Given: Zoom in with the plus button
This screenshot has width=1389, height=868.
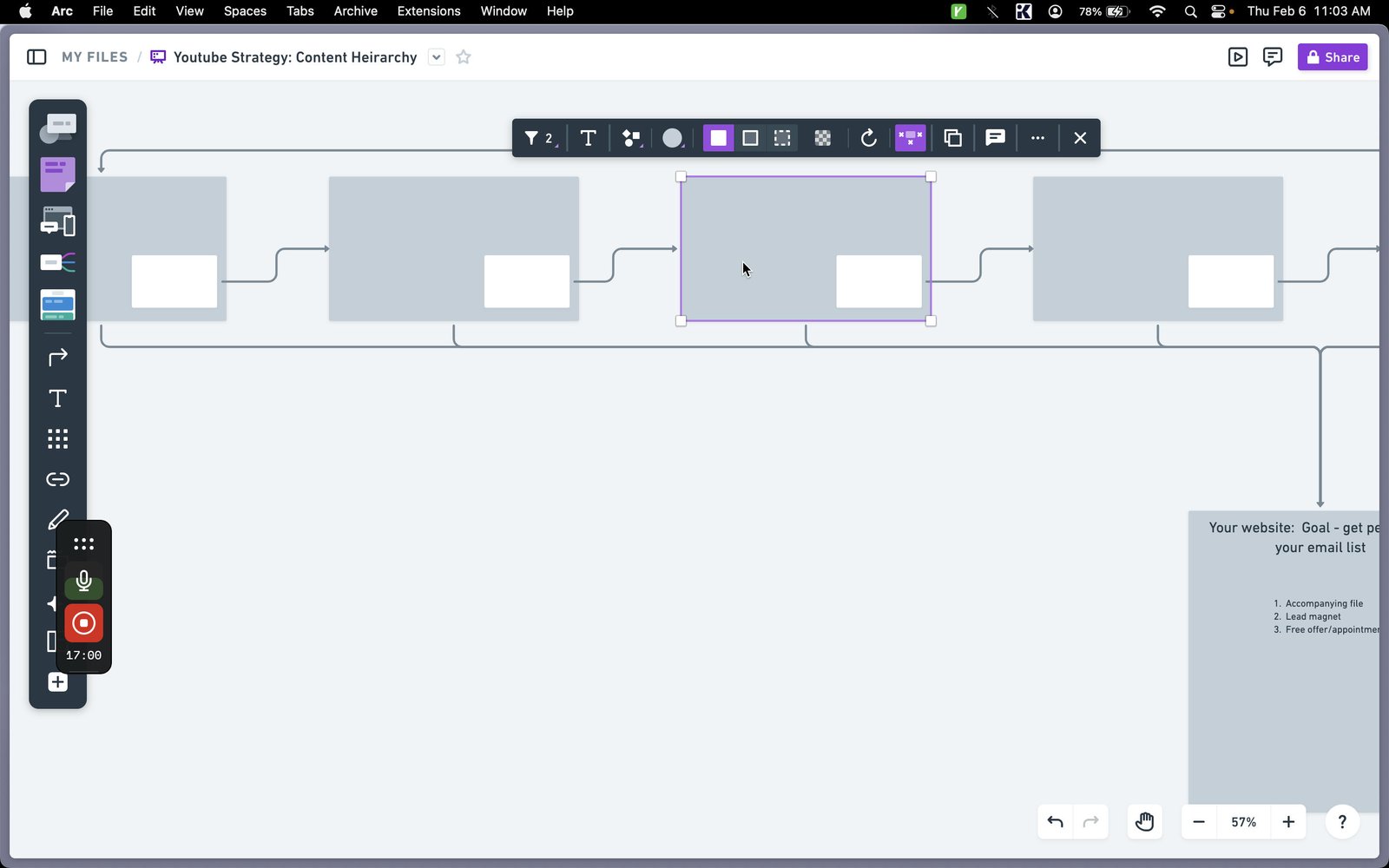Looking at the screenshot, I should pyautogui.click(x=1288, y=822).
